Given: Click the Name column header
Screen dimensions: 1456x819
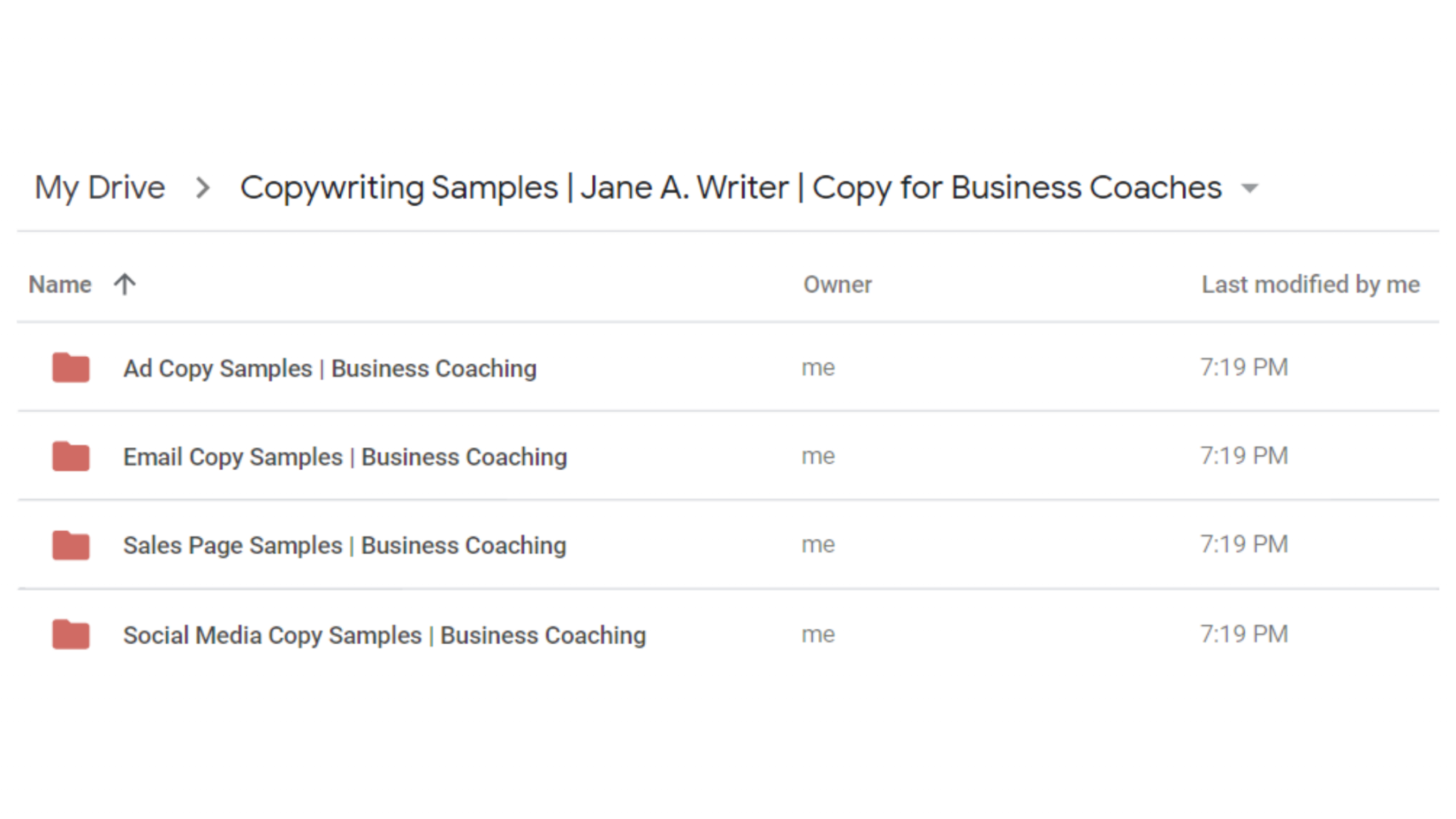Looking at the screenshot, I should 60,284.
